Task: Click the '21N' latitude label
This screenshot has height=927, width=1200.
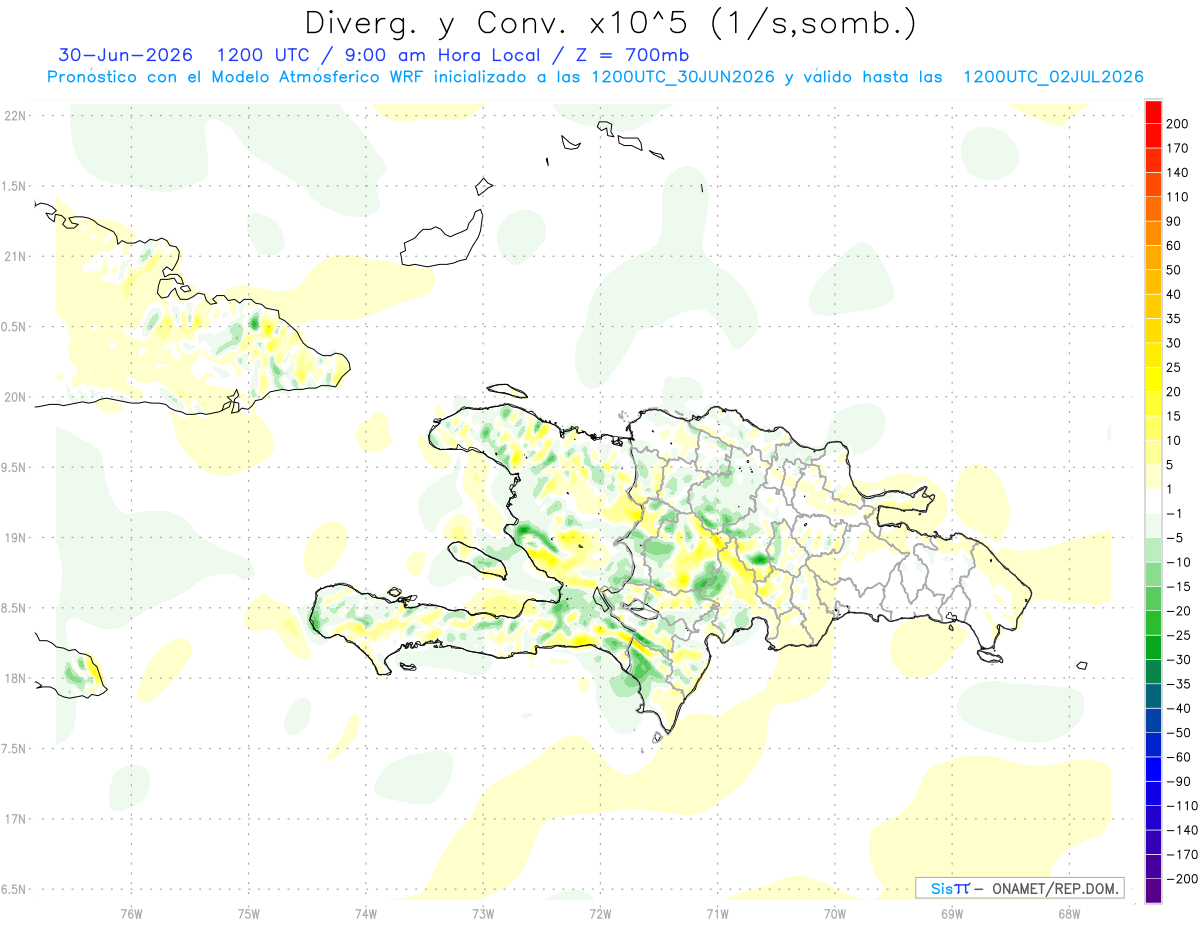Action: coord(14,257)
